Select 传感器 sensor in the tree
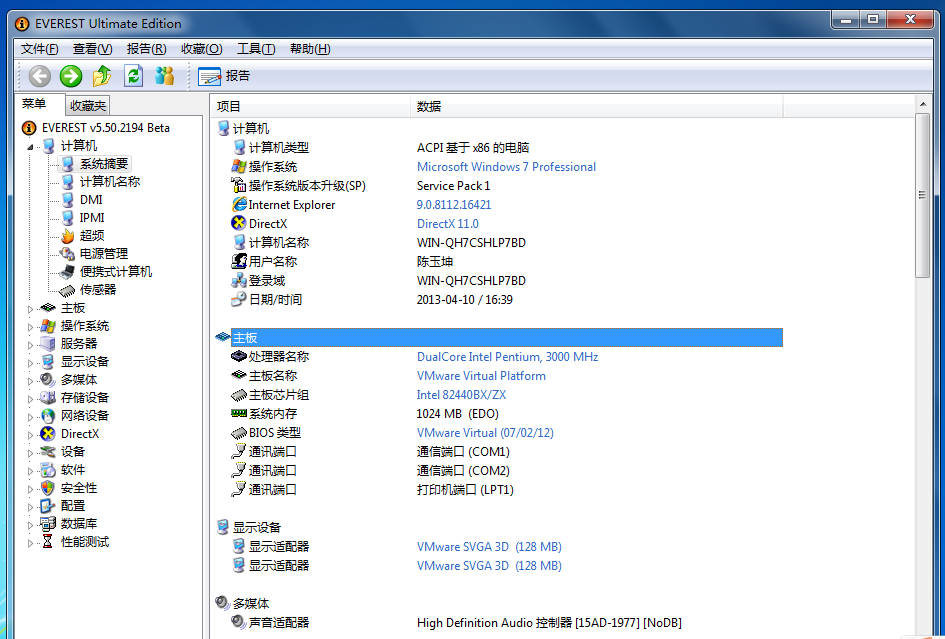This screenshot has height=639, width=945. point(97,290)
